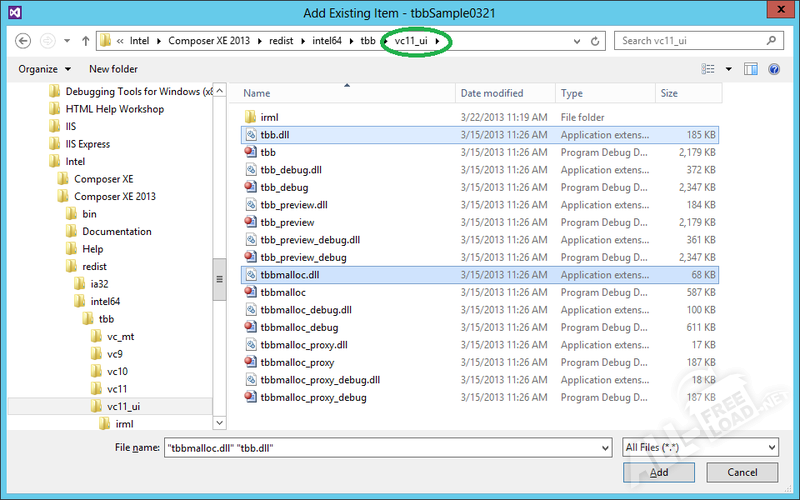Open the All Files type dropdown

(x=699, y=447)
